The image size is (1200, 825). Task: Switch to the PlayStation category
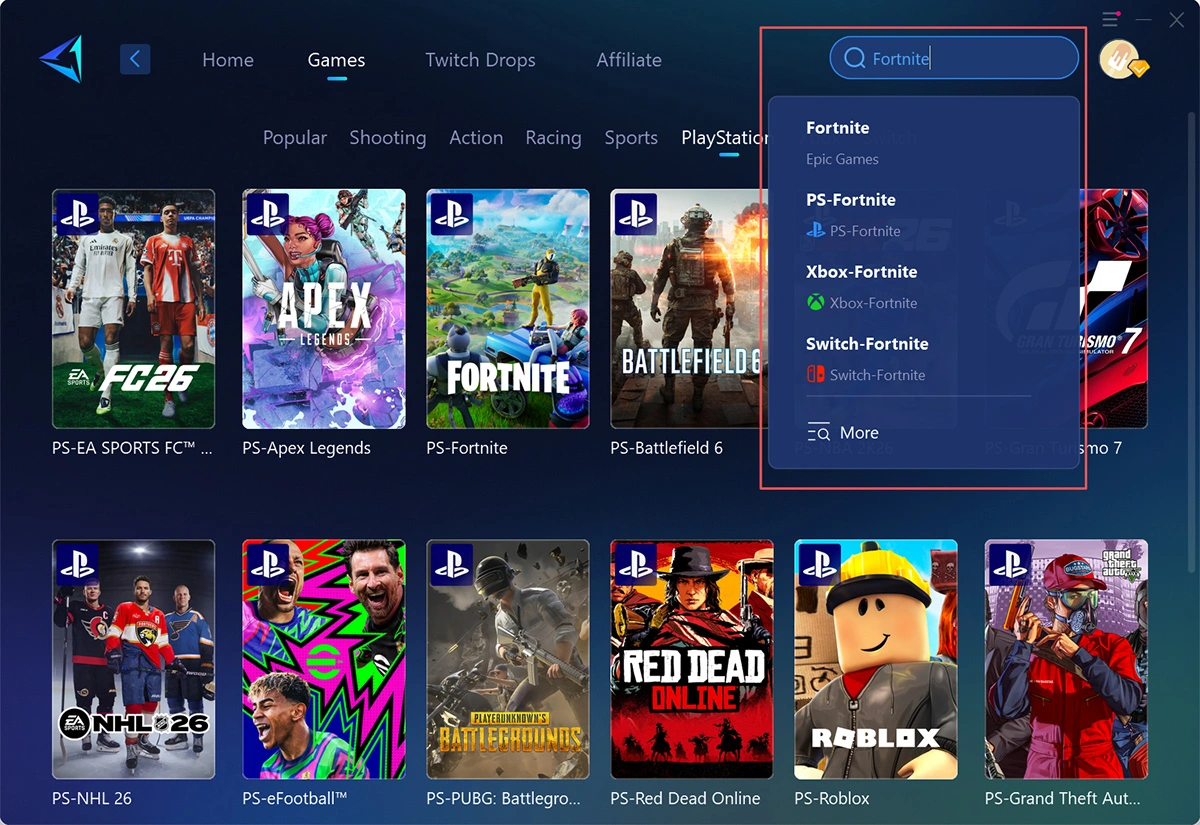click(x=727, y=137)
